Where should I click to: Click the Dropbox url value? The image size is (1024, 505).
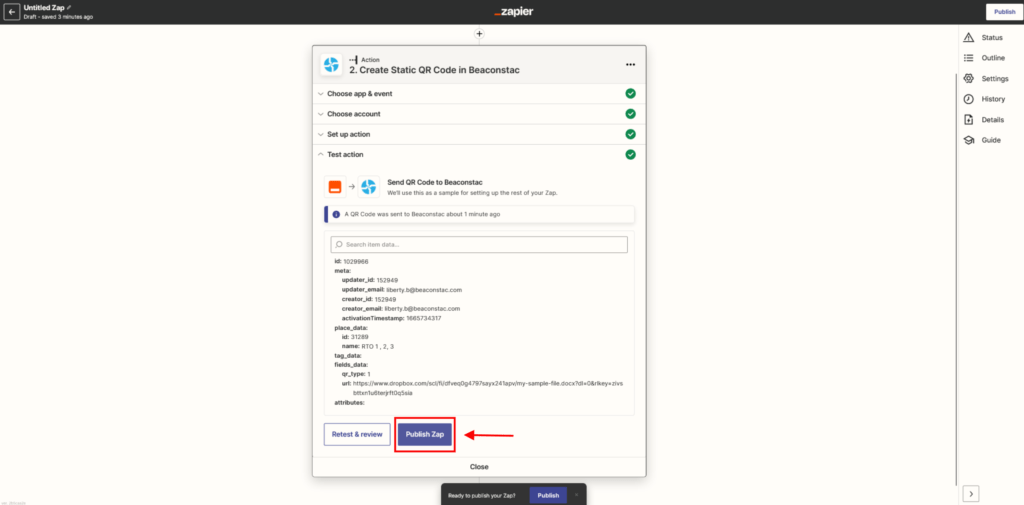pyautogui.click(x=488, y=389)
